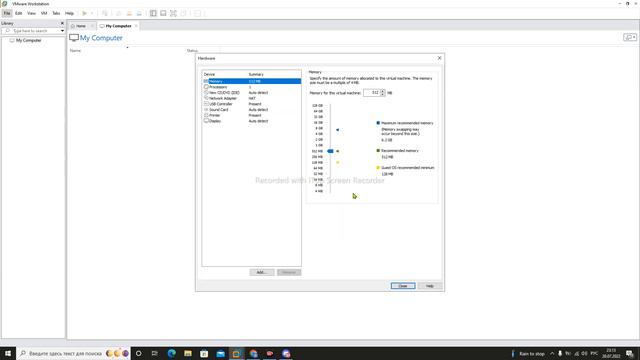640x360 pixels.
Task: Click the thumbnail bar toolbar icon
Action: 163,13
